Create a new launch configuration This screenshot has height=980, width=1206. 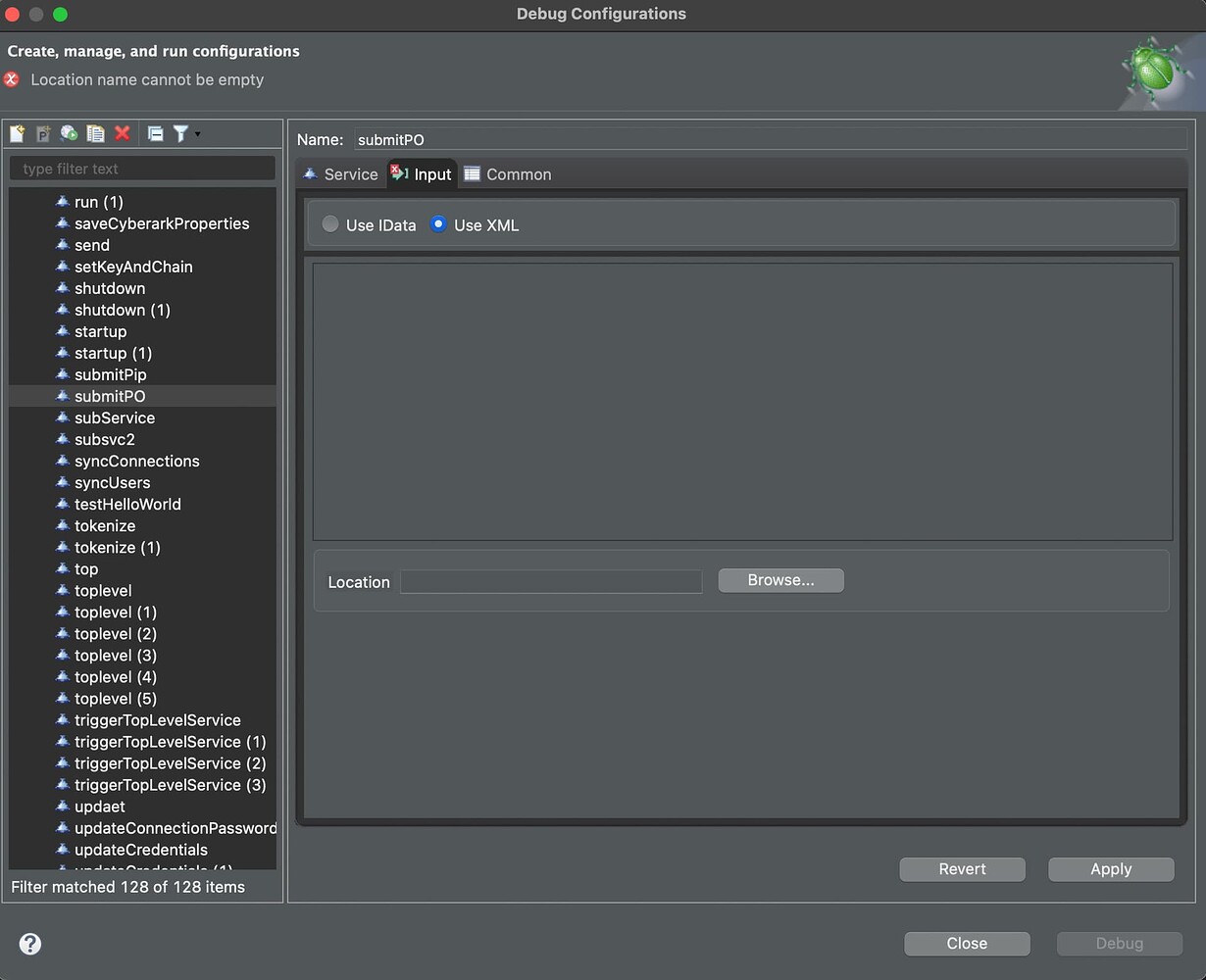[18, 133]
